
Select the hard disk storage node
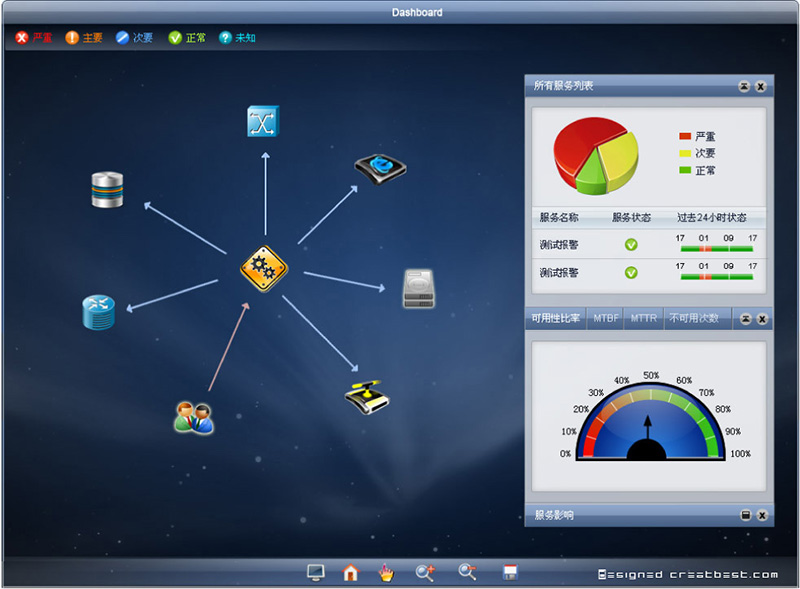(x=418, y=289)
